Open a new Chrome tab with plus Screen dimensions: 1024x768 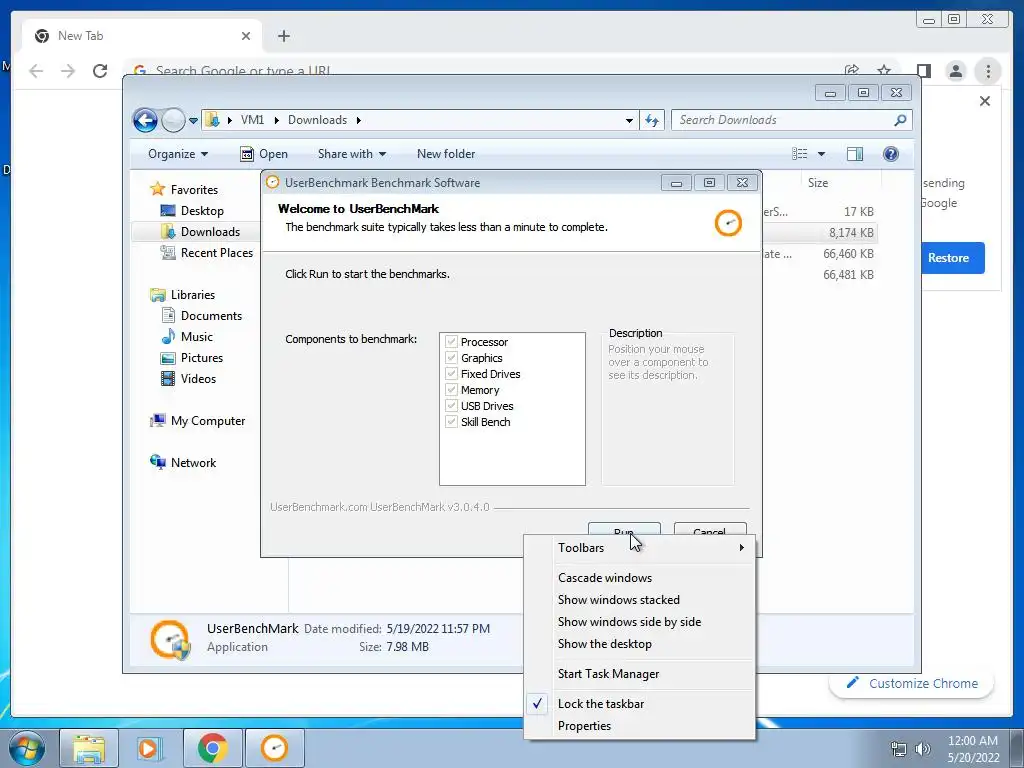283,36
